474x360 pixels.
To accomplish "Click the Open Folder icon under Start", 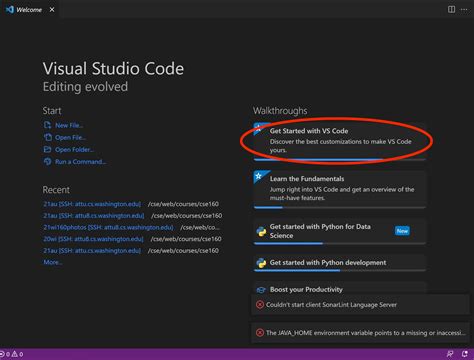I will pos(47,149).
